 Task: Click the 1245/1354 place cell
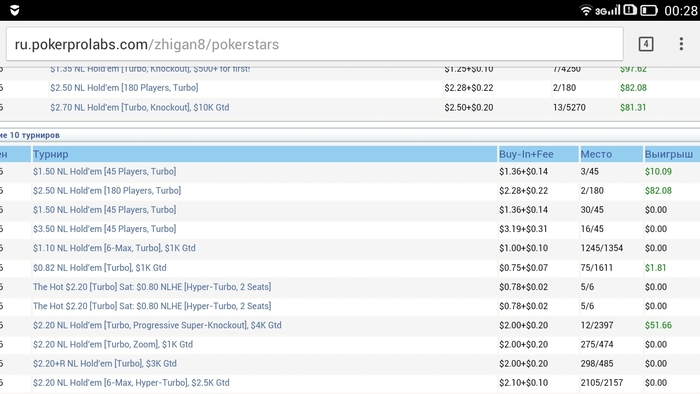click(601, 248)
